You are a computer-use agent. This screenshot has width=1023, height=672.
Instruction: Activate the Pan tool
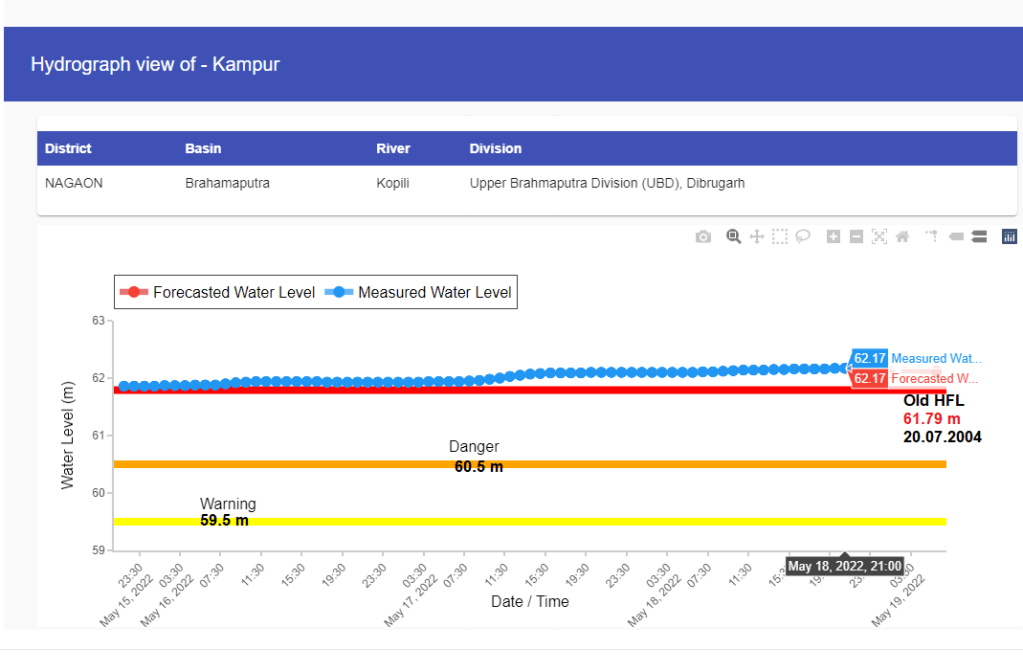[757, 237]
